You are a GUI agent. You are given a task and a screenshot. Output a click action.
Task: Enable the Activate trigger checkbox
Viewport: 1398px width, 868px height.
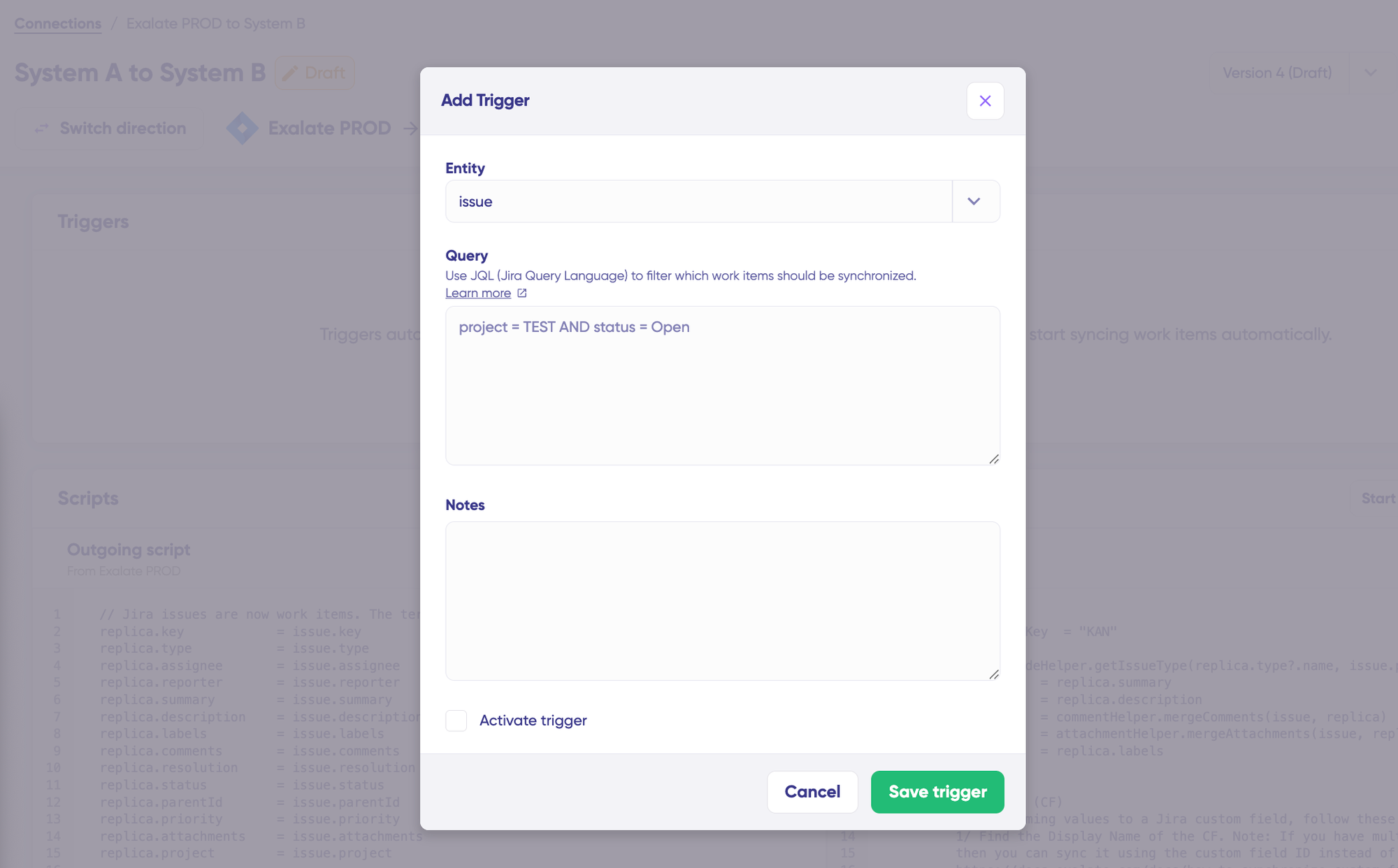coord(456,721)
